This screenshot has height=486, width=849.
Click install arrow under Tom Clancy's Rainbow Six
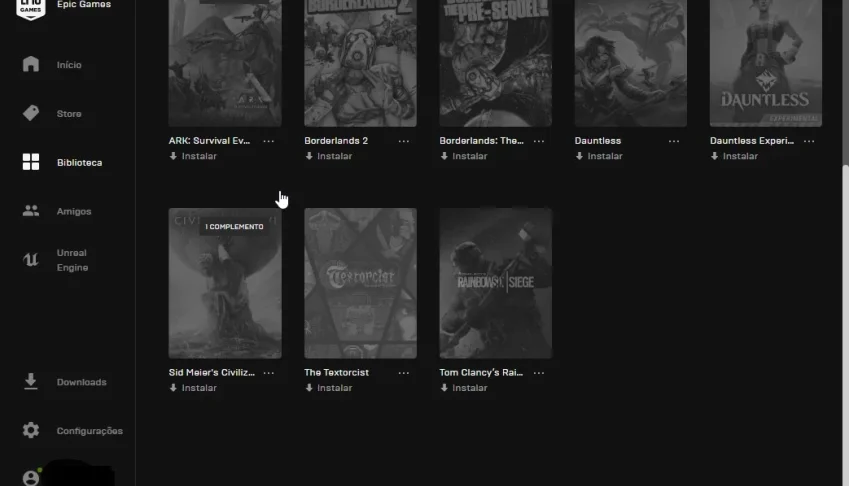click(444, 388)
